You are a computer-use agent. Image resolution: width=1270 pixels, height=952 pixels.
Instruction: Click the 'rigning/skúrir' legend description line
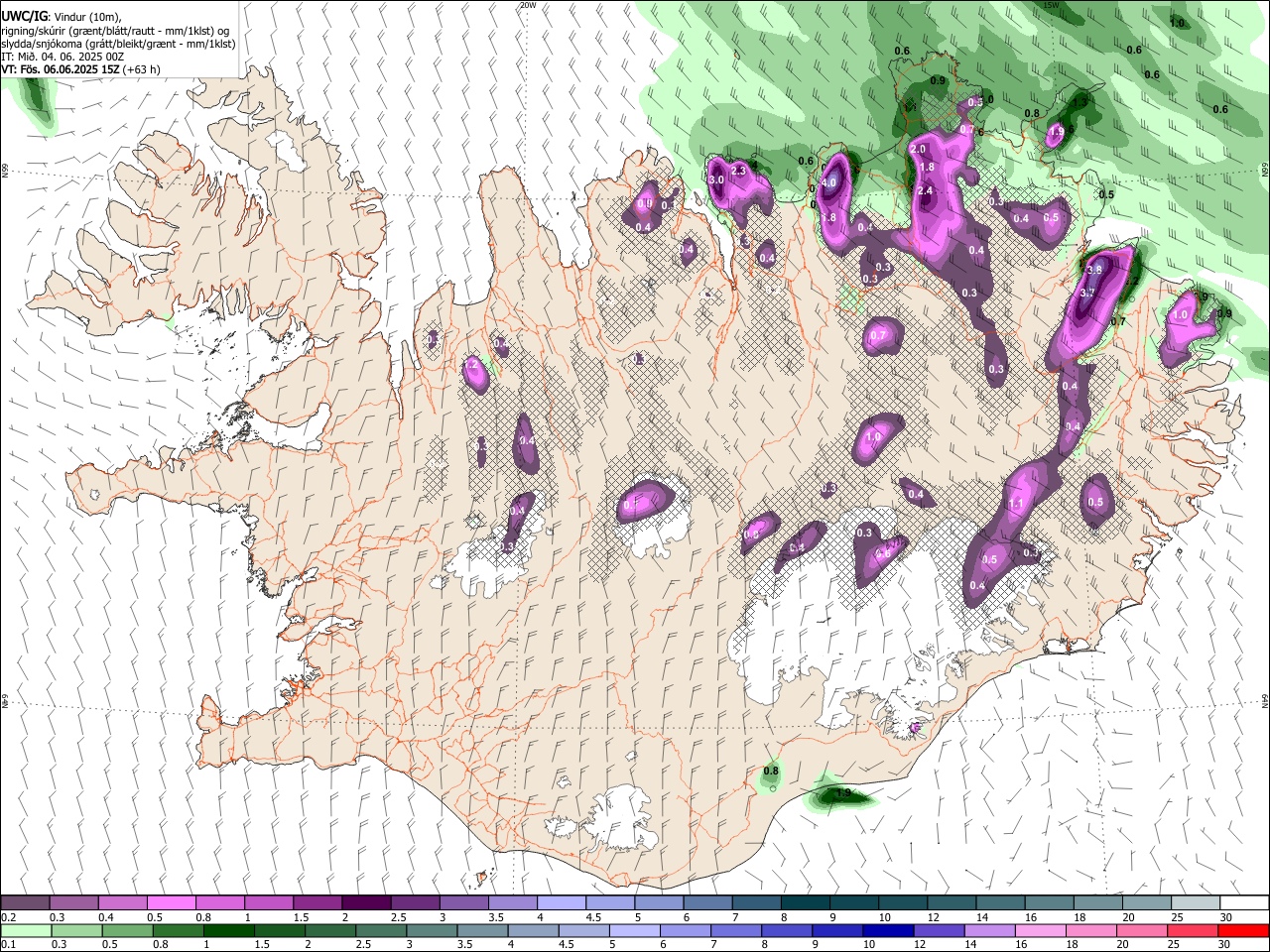click(117, 31)
